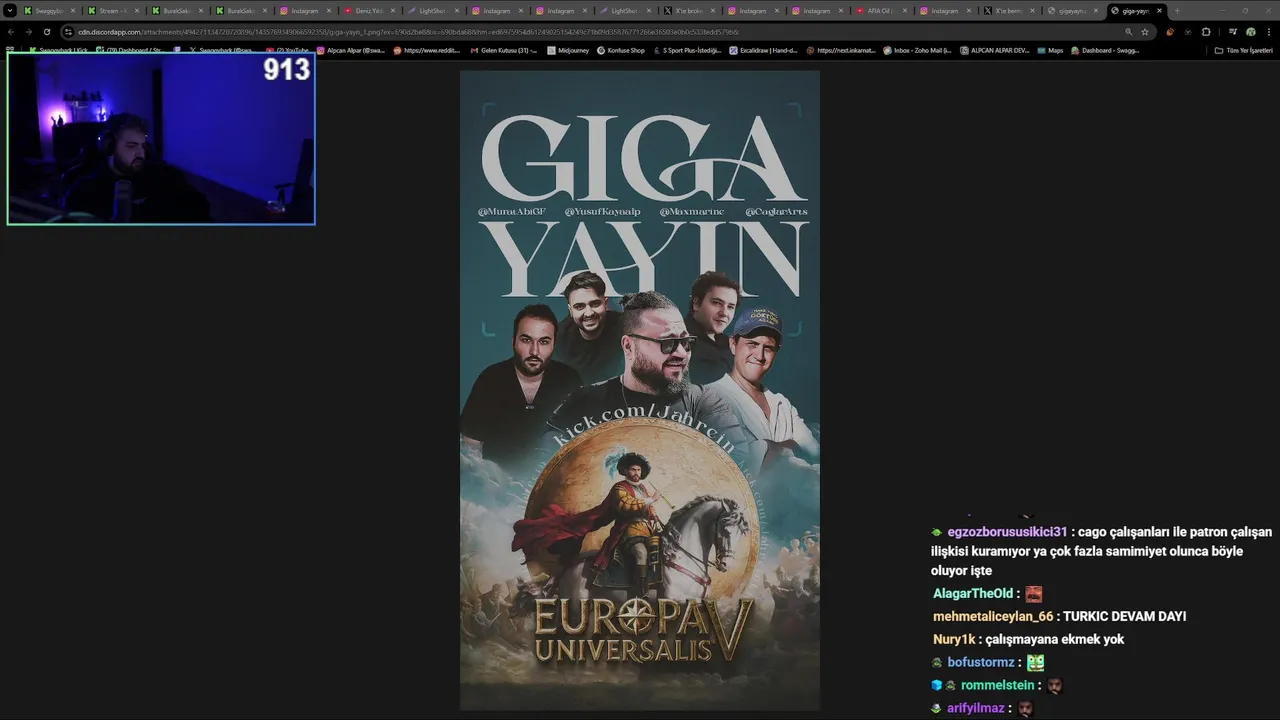Open the Chrome profile avatar

point(1250,32)
